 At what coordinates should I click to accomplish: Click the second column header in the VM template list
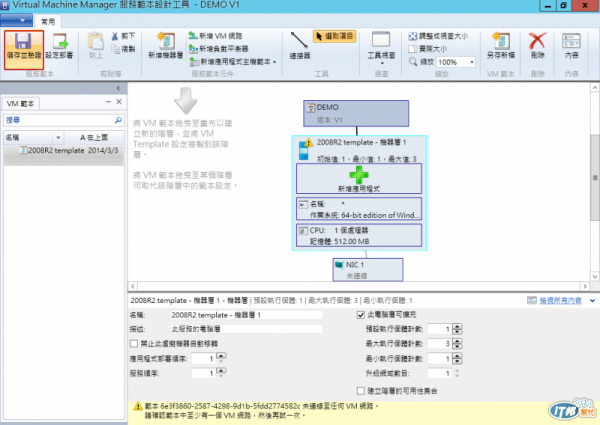coord(94,137)
